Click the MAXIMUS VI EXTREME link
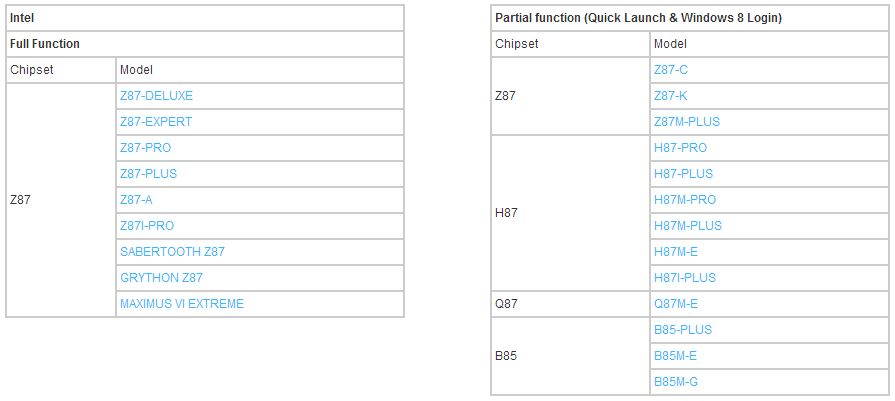The image size is (895, 401). point(182,304)
